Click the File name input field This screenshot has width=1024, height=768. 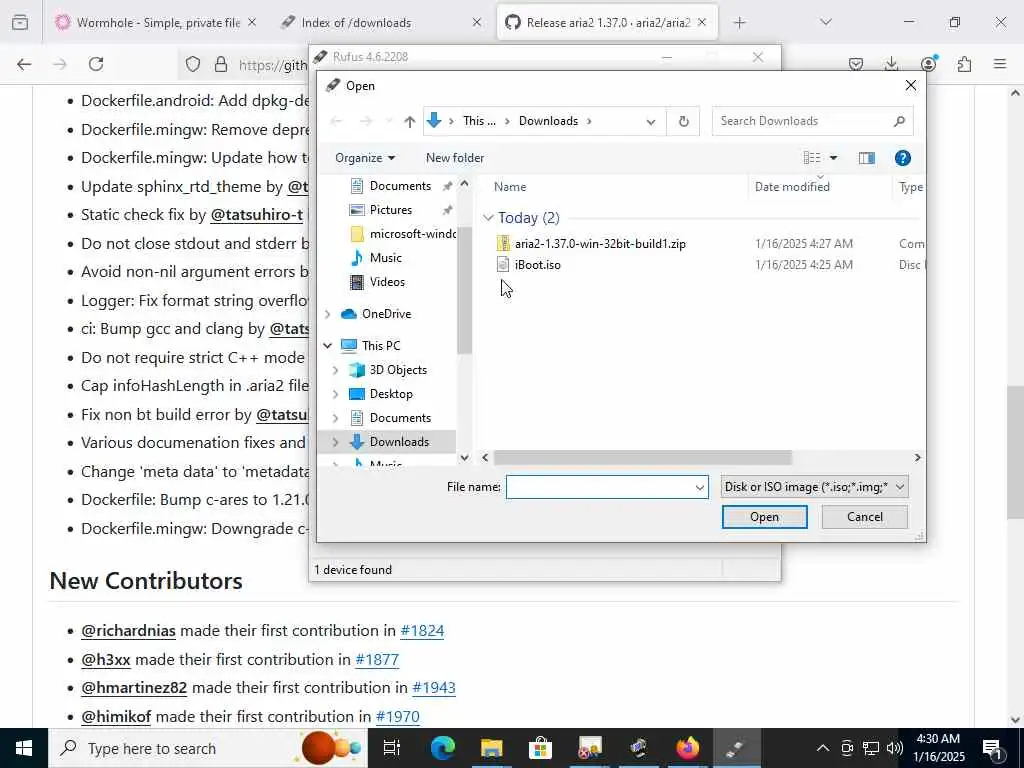tap(600, 487)
